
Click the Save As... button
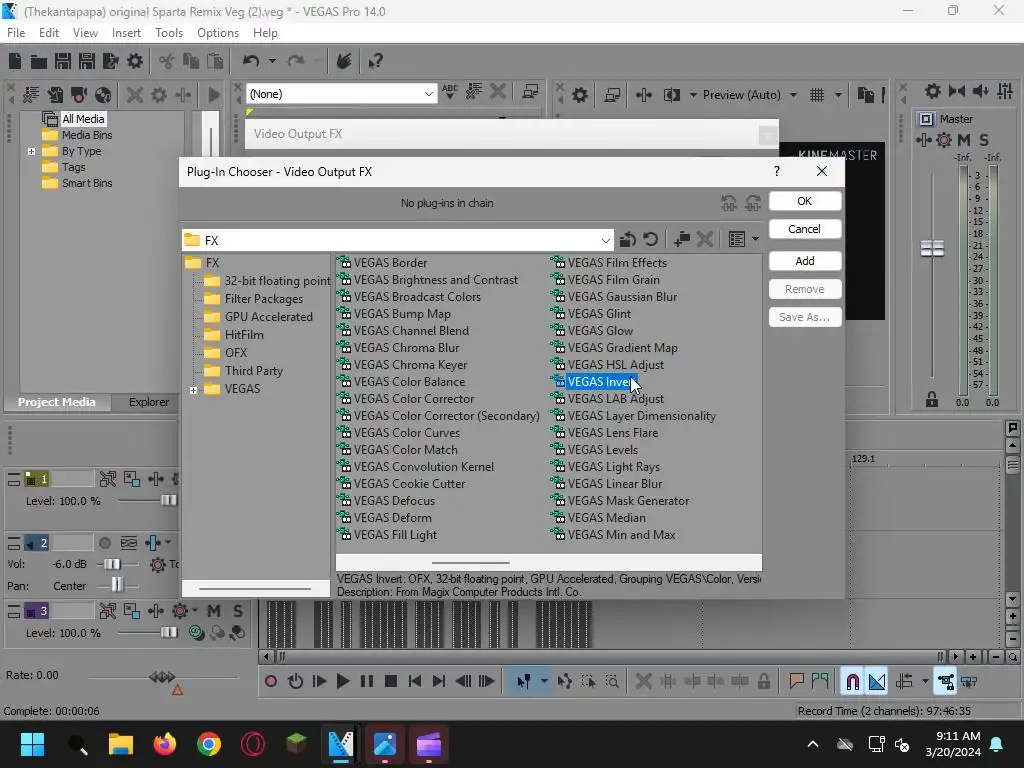805,317
